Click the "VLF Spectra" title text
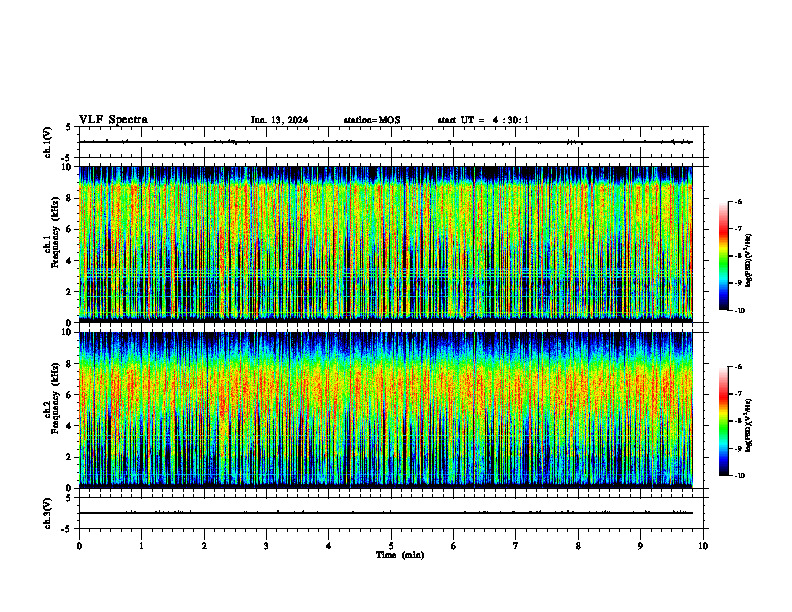Screen dimensions: 792x612 [113, 120]
